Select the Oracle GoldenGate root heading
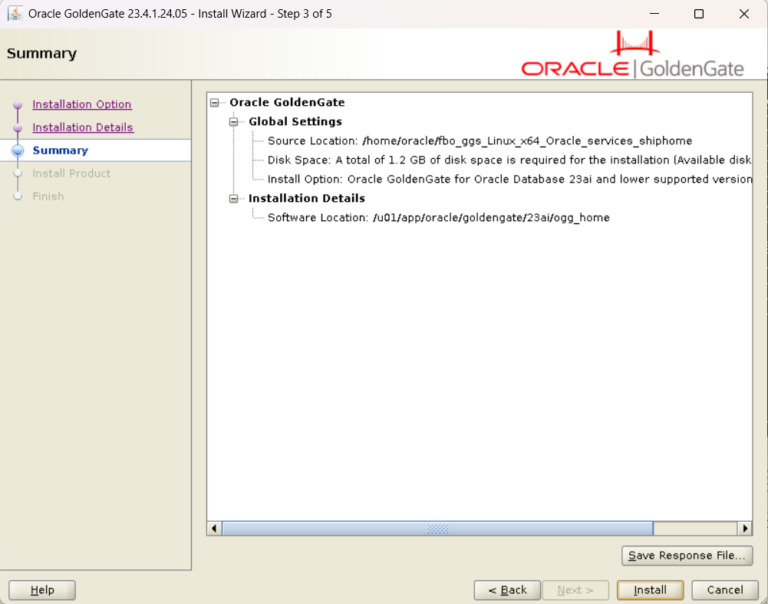 287,102
